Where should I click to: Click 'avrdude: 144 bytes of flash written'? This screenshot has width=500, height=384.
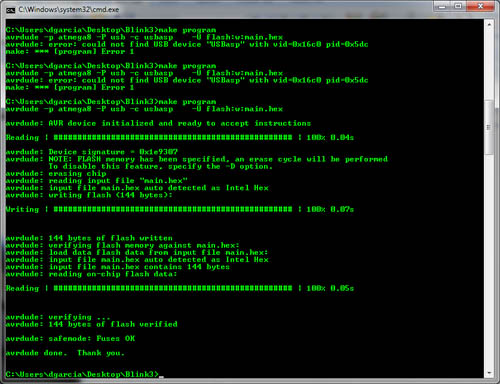click(x=89, y=238)
